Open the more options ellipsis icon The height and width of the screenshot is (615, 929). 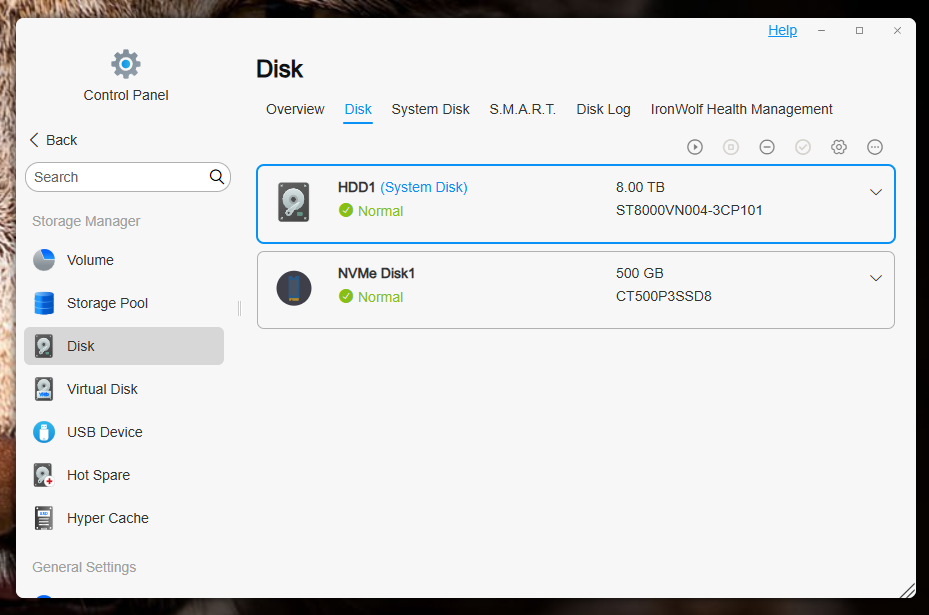click(875, 147)
